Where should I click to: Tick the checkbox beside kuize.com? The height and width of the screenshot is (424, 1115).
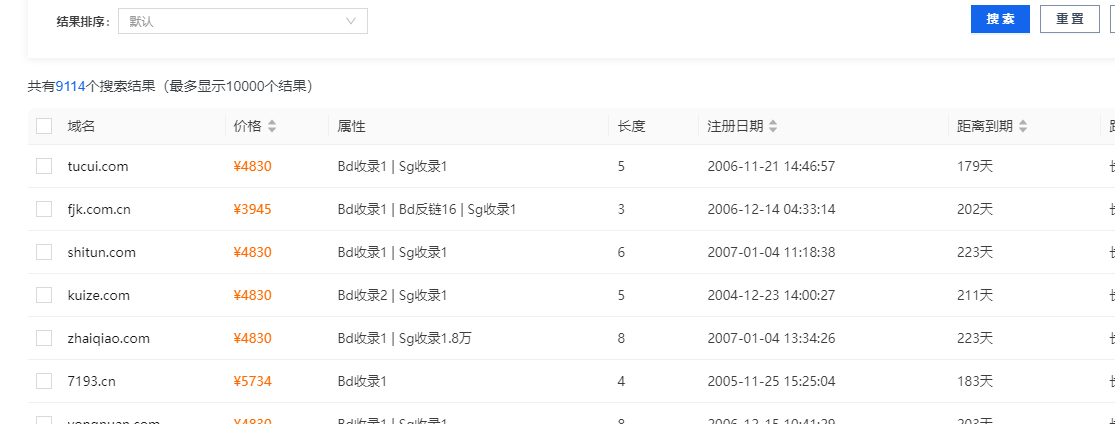pos(44,295)
